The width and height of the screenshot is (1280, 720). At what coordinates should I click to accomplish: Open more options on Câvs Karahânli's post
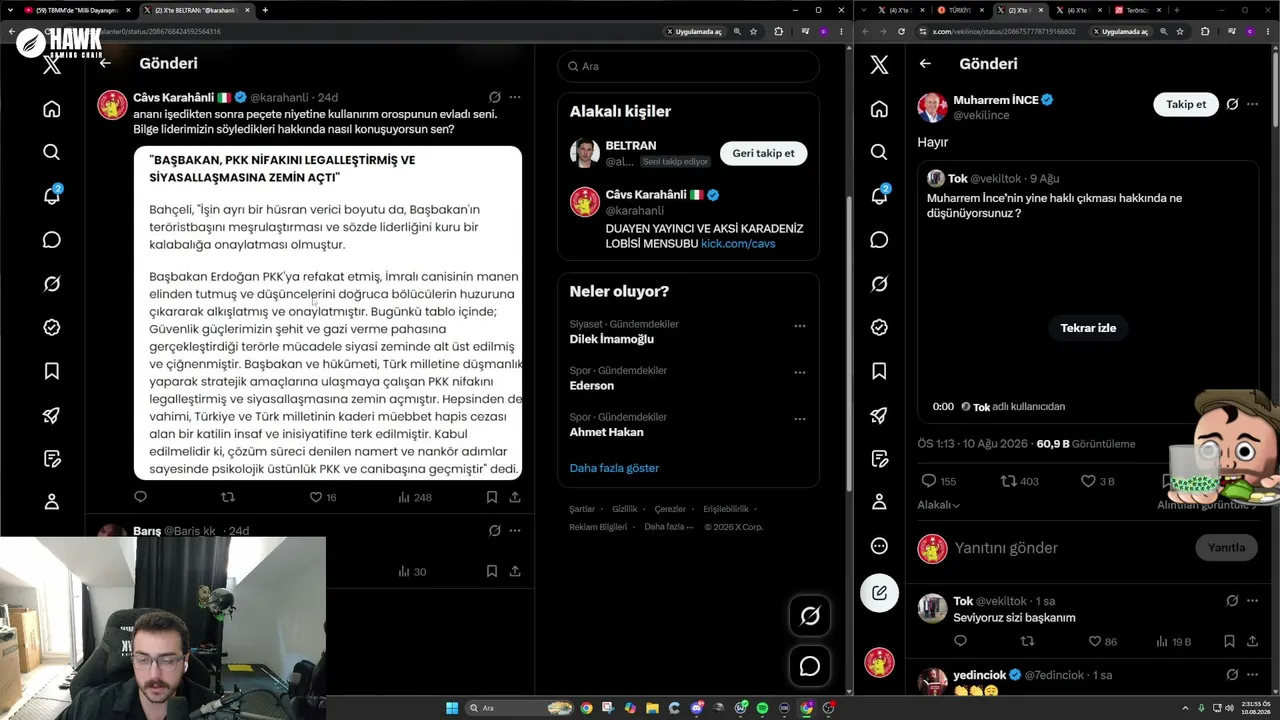(x=515, y=98)
